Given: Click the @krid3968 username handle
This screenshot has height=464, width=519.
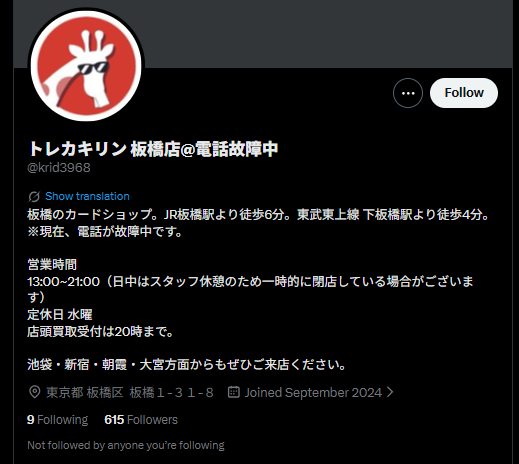Looking at the screenshot, I should click(x=59, y=168).
